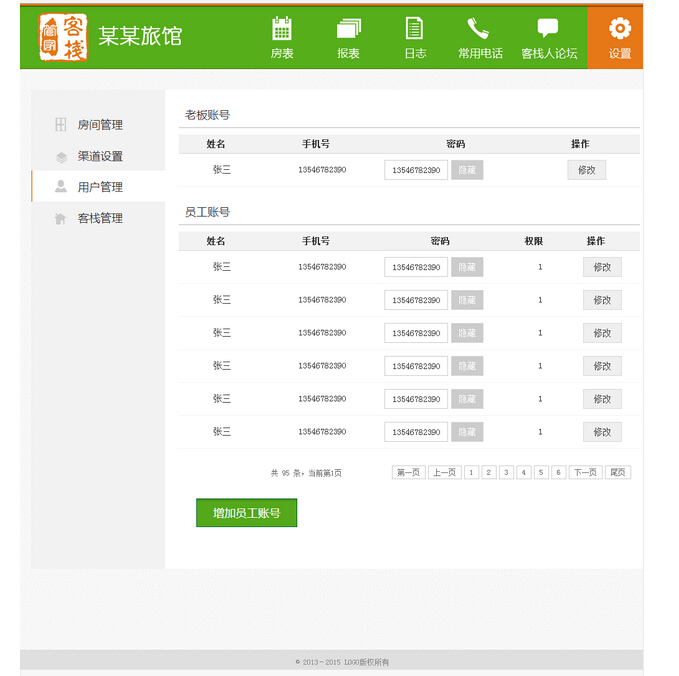Select 用户管理 in the sidebar
The height and width of the screenshot is (676, 679).
coord(100,187)
